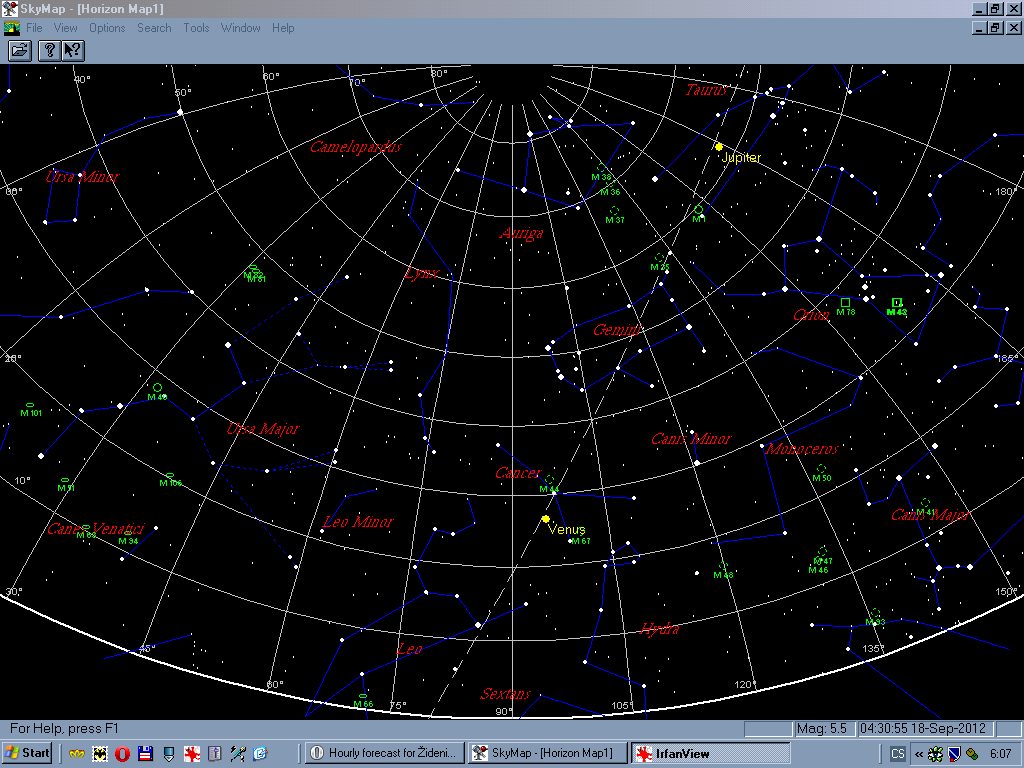Click the M 67 object label

click(581, 541)
